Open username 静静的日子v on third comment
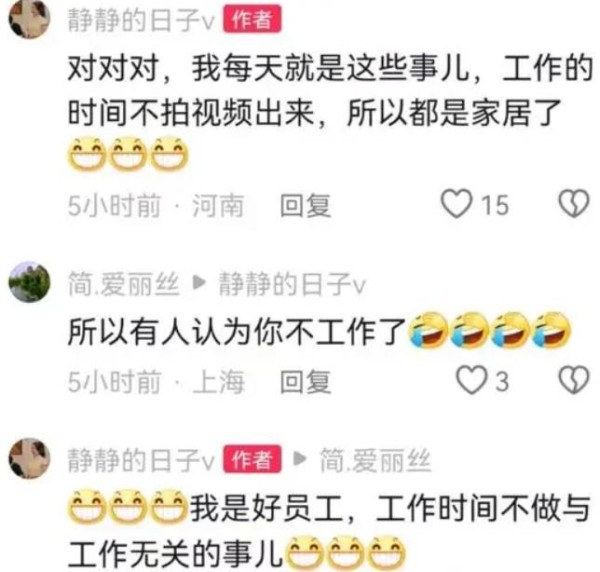This screenshot has width=600, height=572. (x=141, y=460)
